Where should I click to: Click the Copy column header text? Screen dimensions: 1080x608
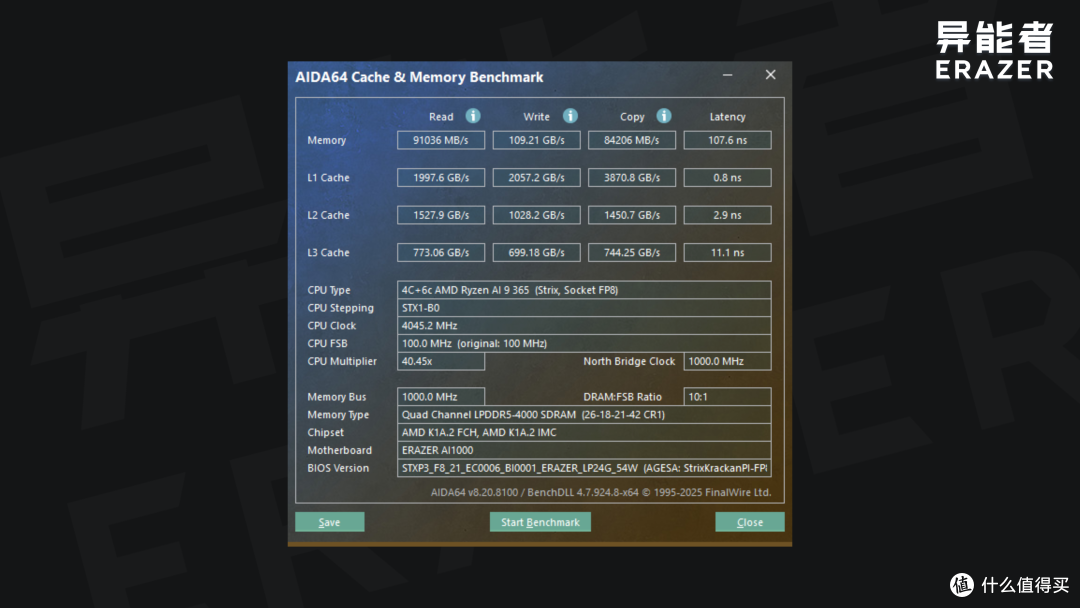pos(632,117)
